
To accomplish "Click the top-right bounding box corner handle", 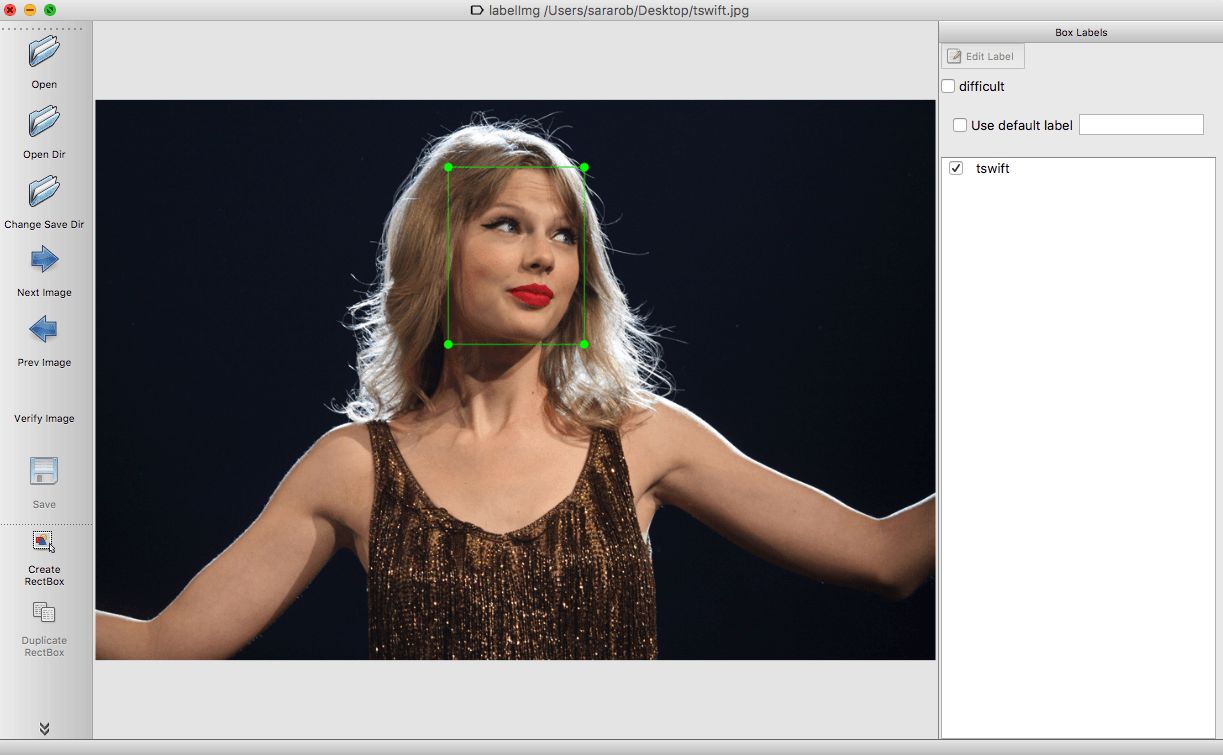I will [584, 167].
